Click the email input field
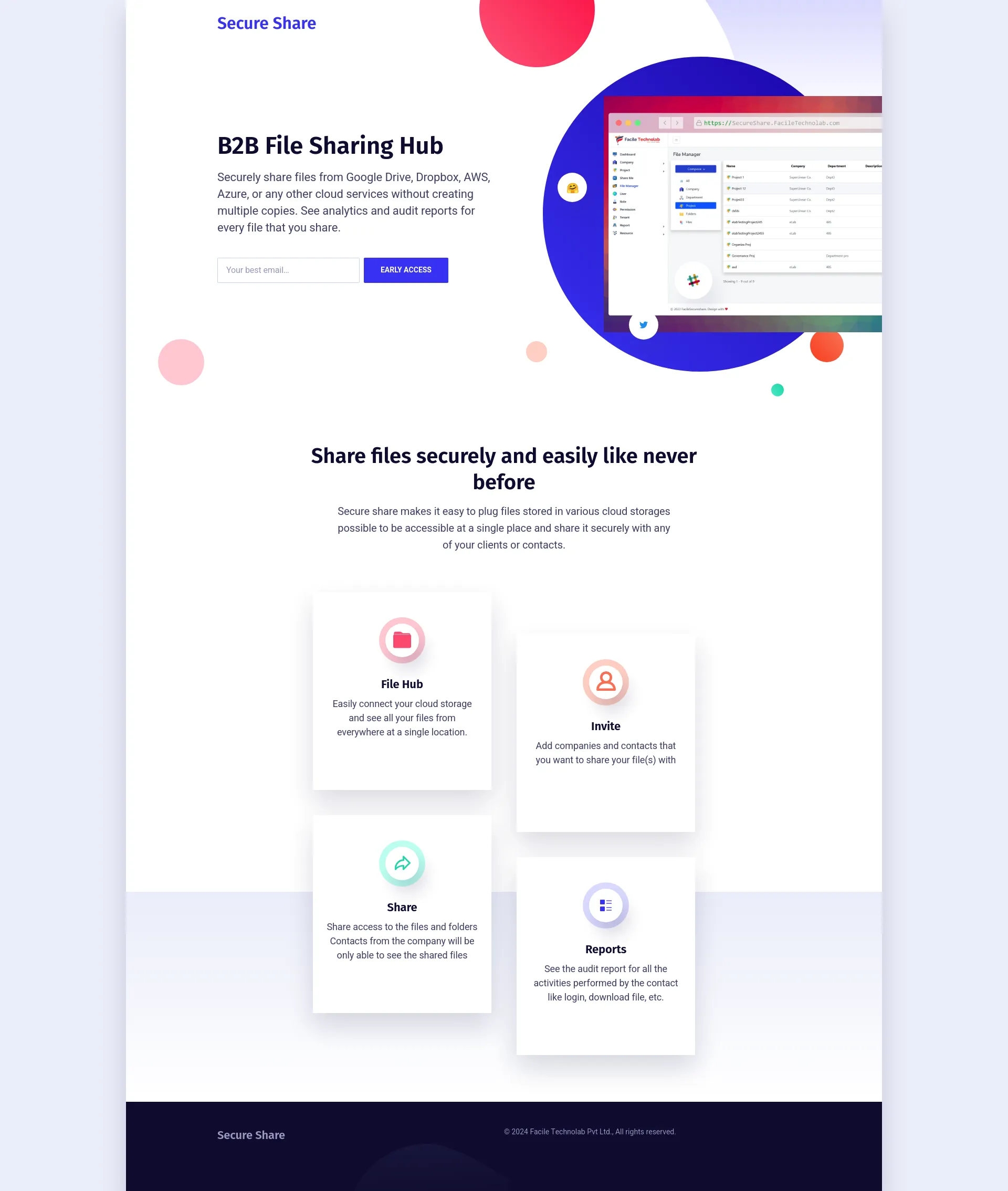Image resolution: width=1008 pixels, height=1191 pixels. pos(288,269)
